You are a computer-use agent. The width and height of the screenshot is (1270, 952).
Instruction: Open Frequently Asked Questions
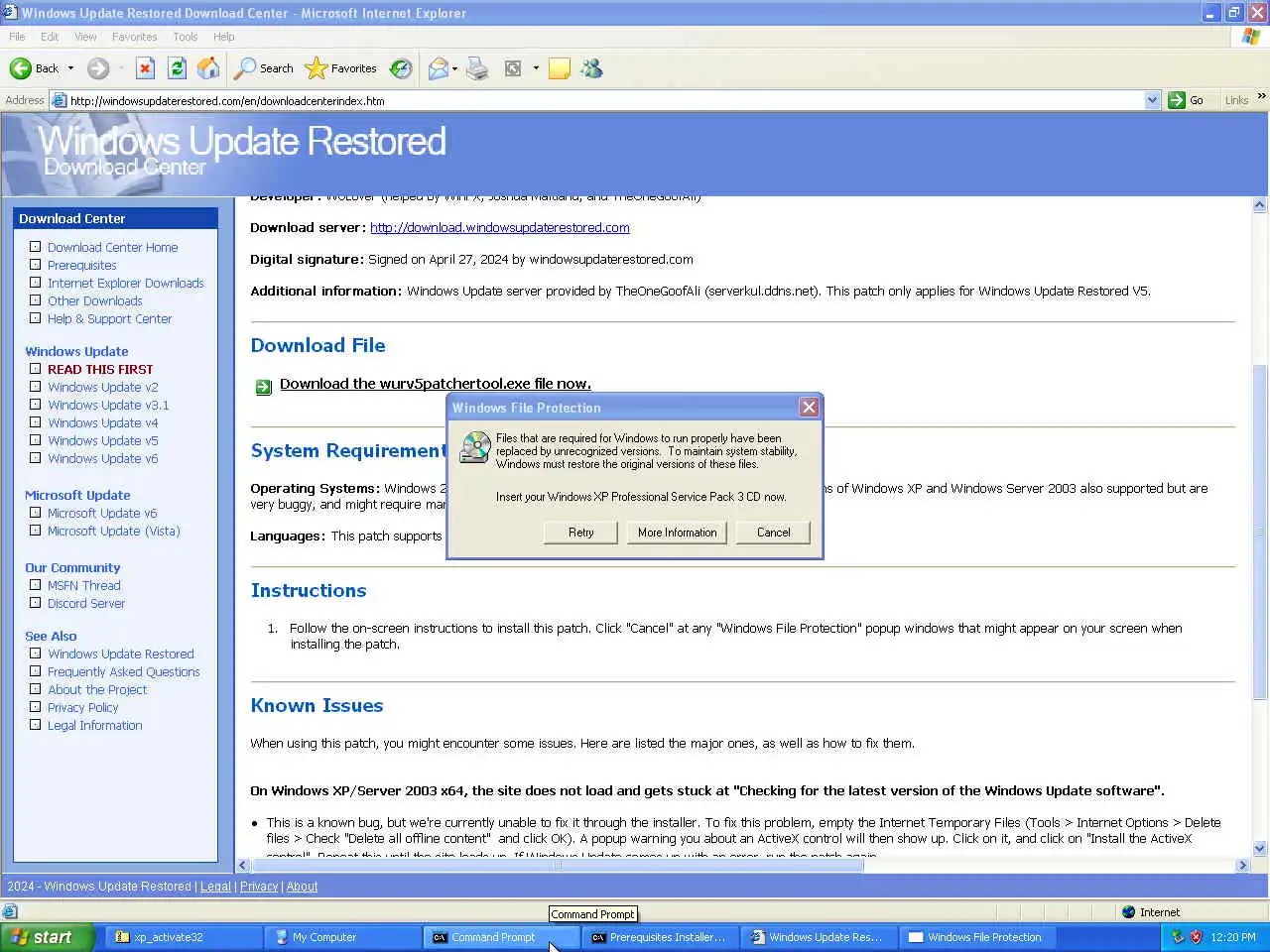(x=124, y=671)
